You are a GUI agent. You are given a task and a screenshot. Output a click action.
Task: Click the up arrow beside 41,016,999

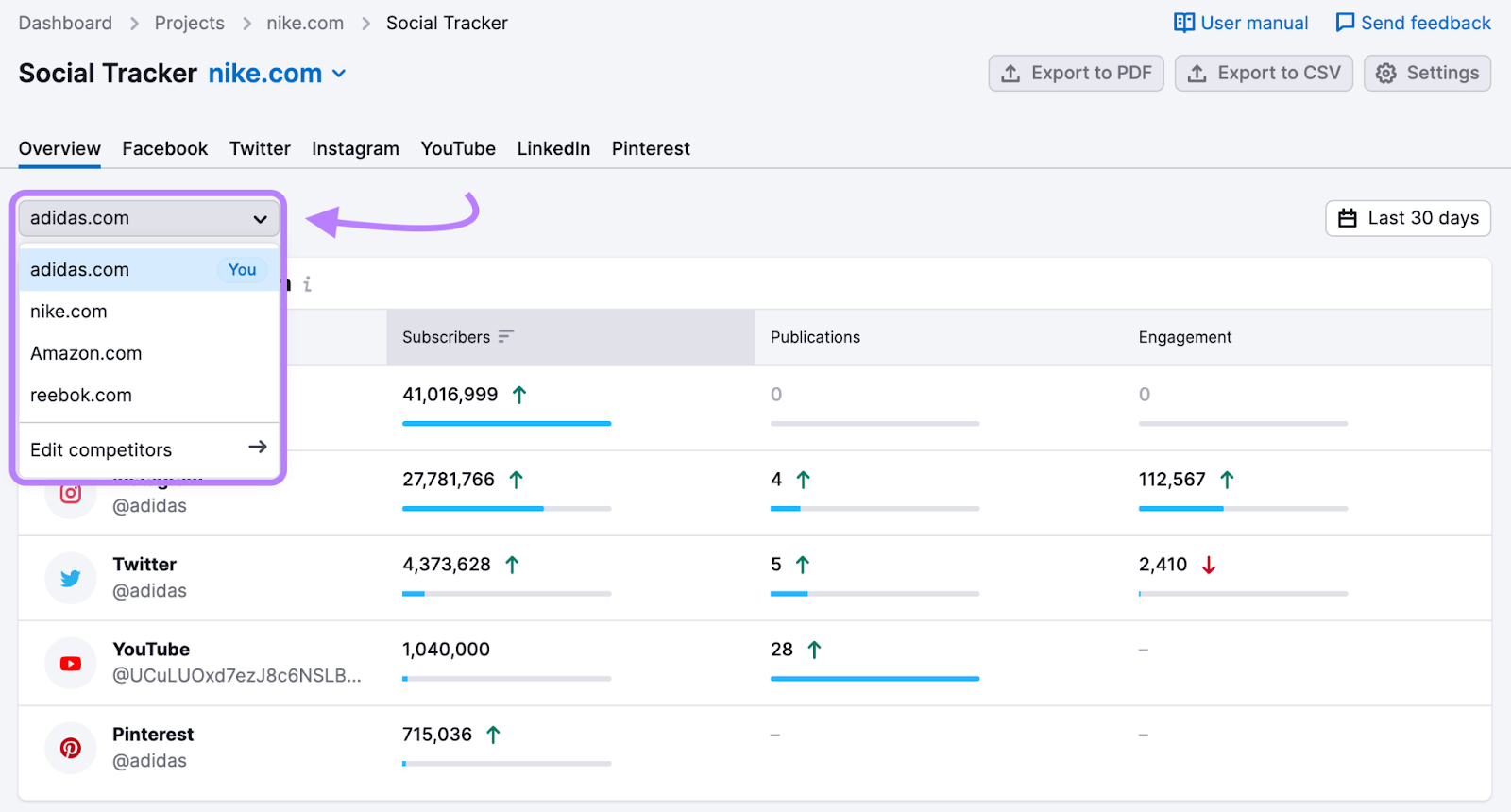coord(519,395)
